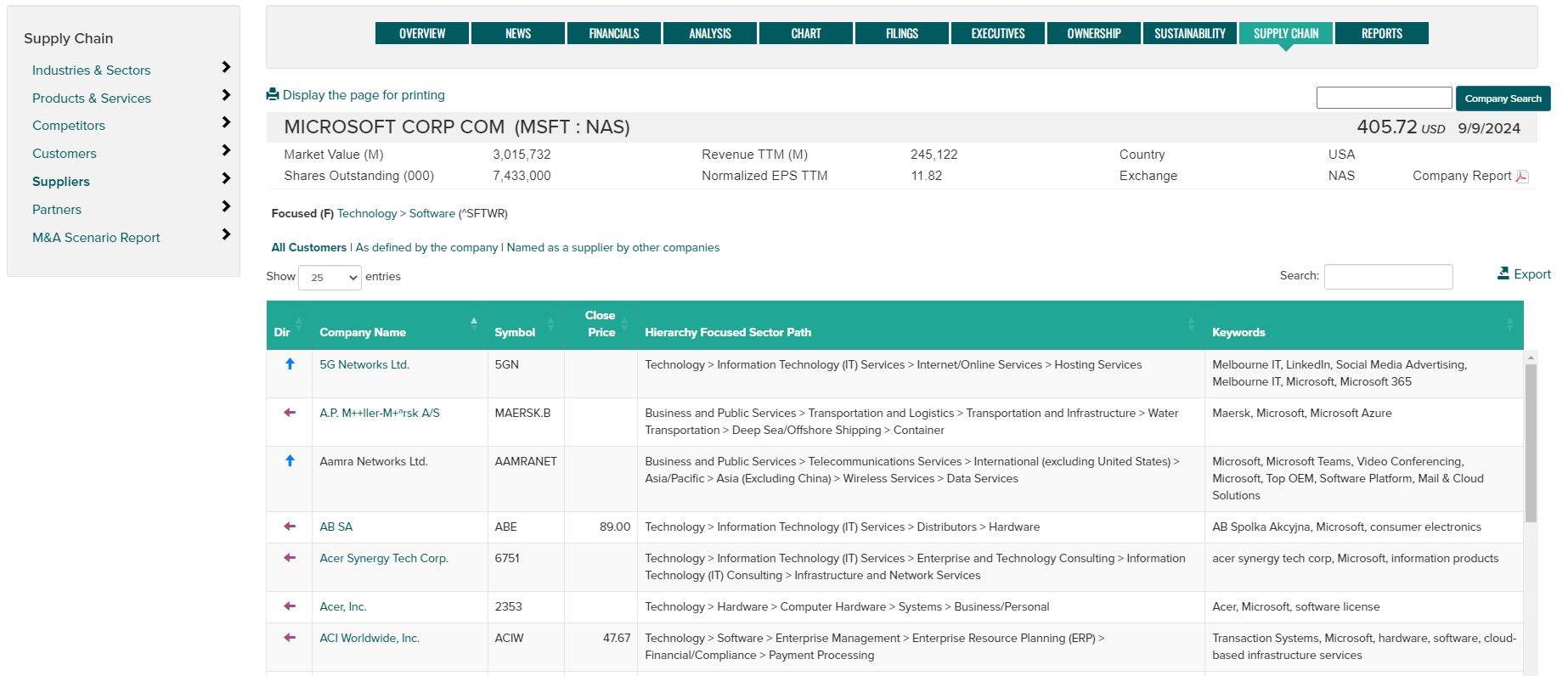Image resolution: width=1568 pixels, height=676 pixels.
Task: Click the Export link
Action: tap(1532, 274)
